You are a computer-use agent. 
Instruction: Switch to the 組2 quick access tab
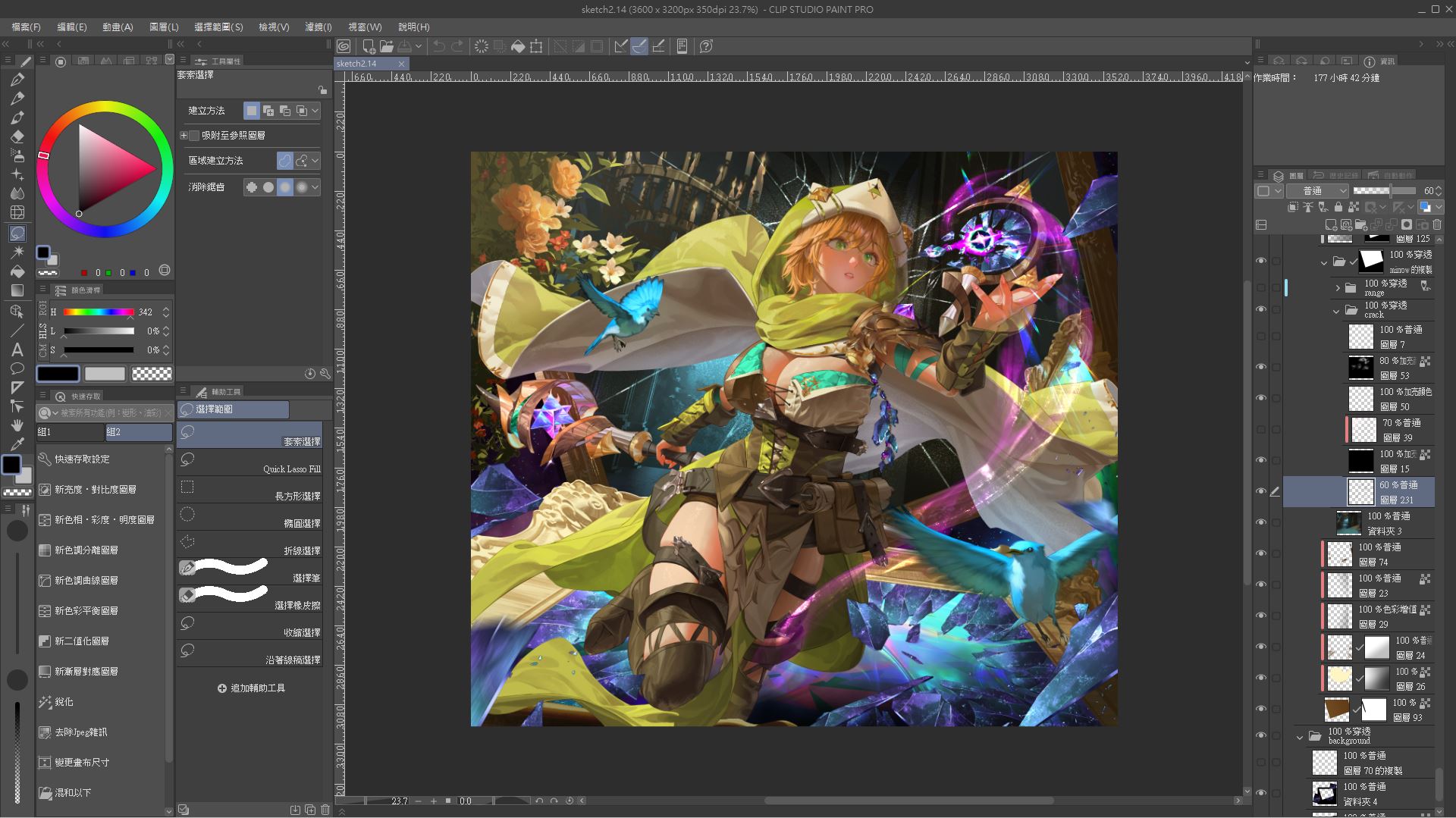[139, 432]
